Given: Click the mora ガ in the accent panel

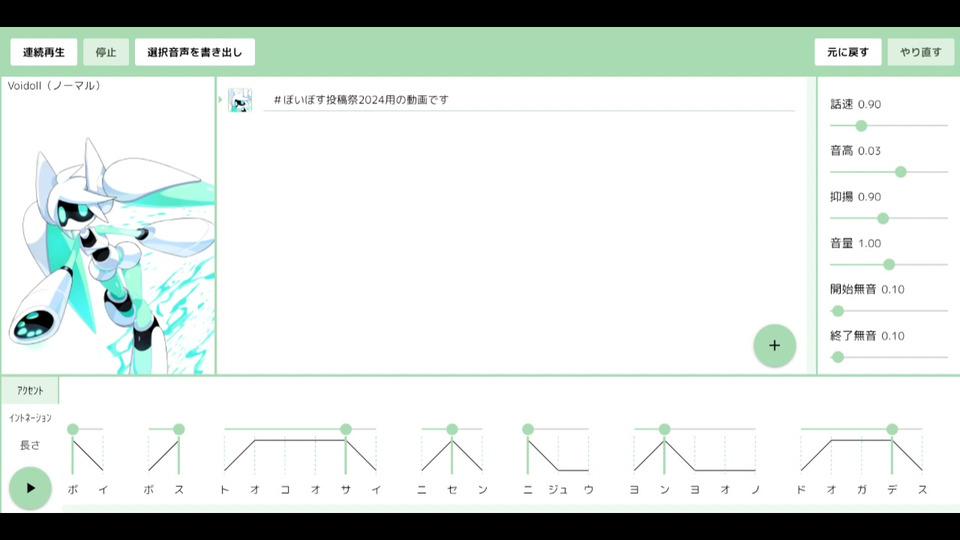Looking at the screenshot, I should pyautogui.click(x=861, y=489).
